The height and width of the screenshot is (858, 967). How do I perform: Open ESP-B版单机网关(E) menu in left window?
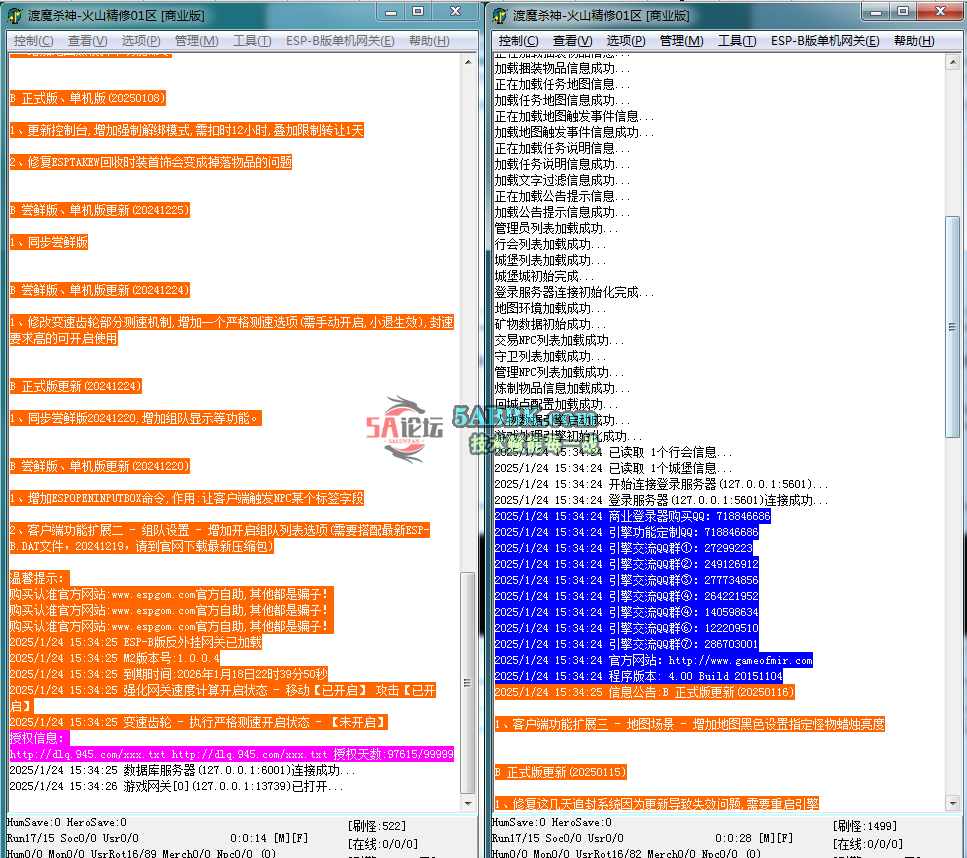[x=340, y=41]
